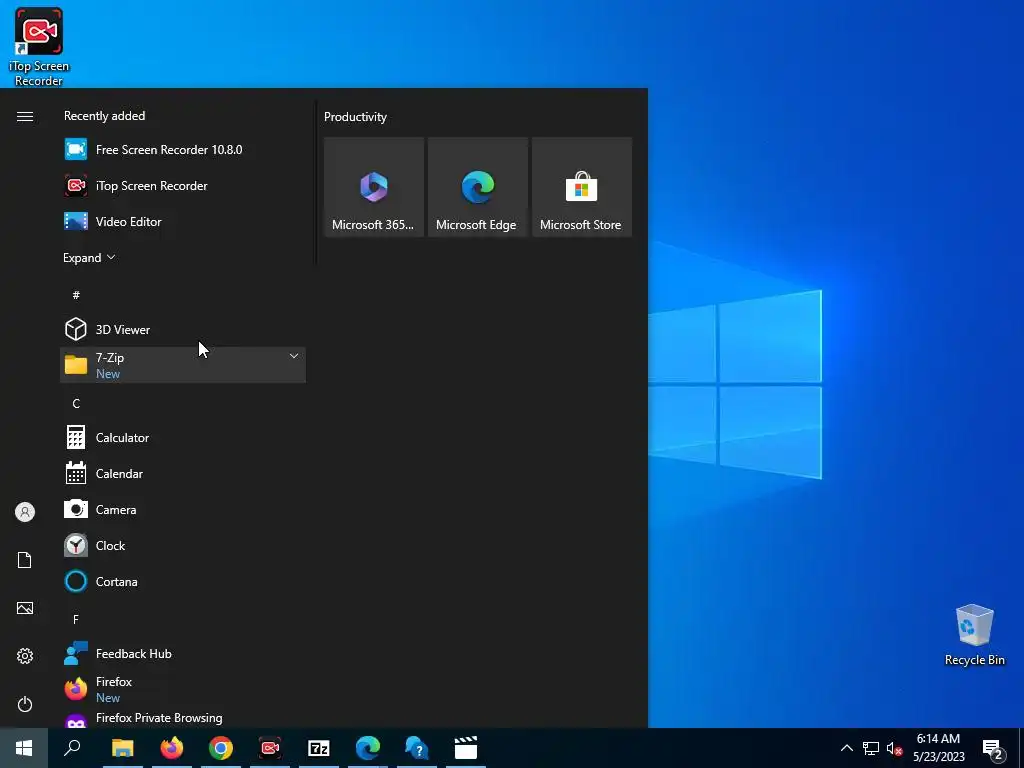Open the Microsoft Store tile
The width and height of the screenshot is (1024, 768).
coord(582,187)
